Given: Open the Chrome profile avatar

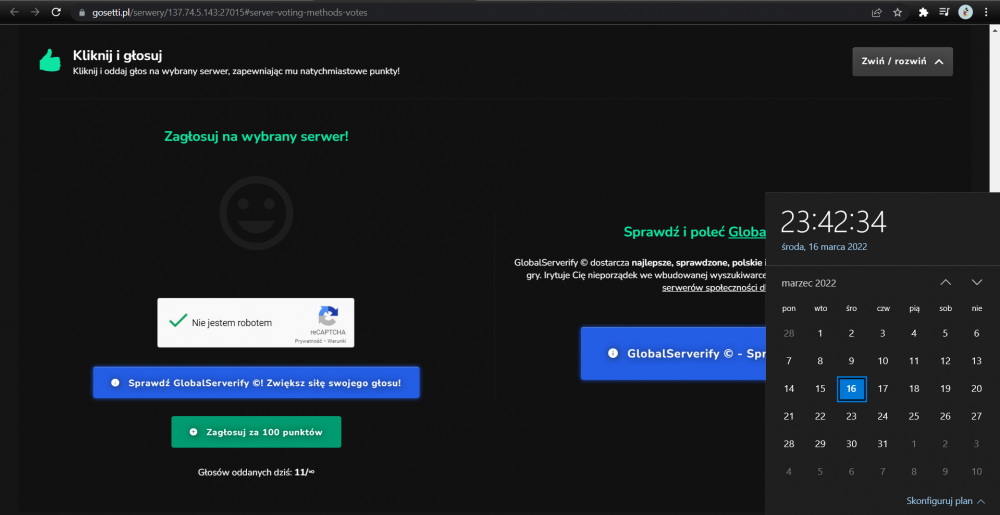Looking at the screenshot, I should 966,12.
